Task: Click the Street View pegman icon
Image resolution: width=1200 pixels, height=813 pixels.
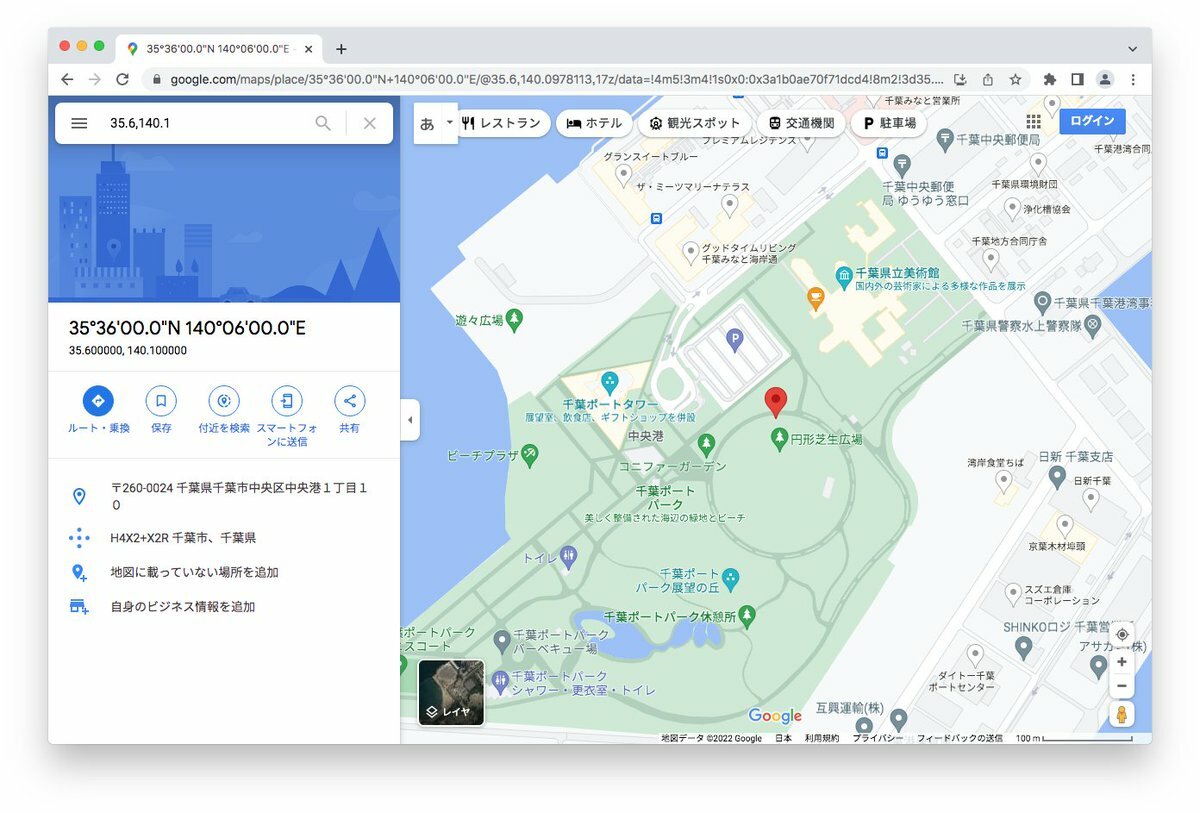Action: click(x=1122, y=714)
